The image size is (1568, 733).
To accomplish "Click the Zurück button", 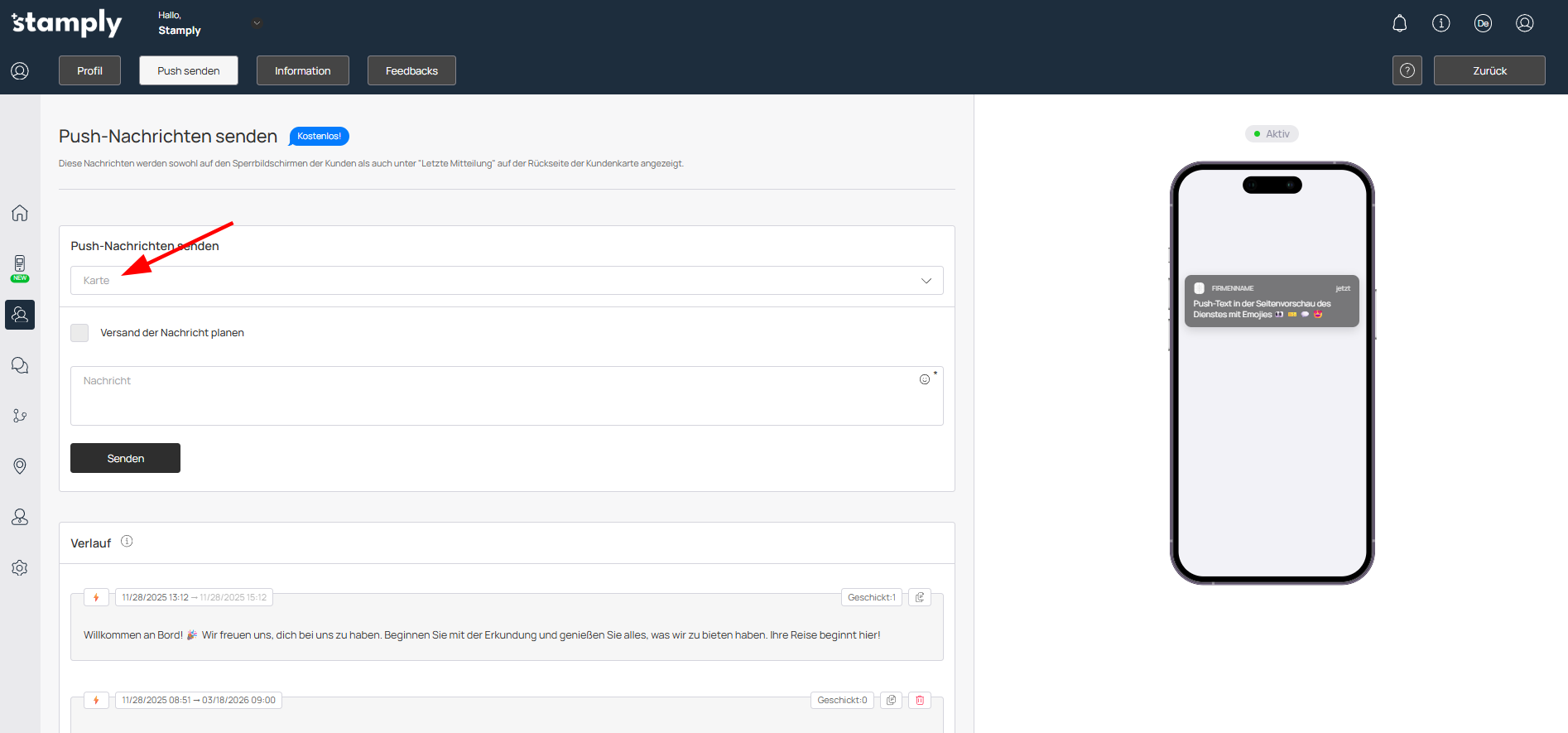I will point(1489,70).
